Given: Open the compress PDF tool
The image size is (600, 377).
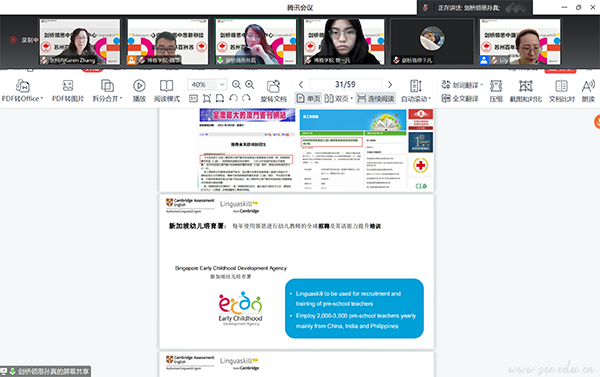Looking at the screenshot, I should pos(496,91).
